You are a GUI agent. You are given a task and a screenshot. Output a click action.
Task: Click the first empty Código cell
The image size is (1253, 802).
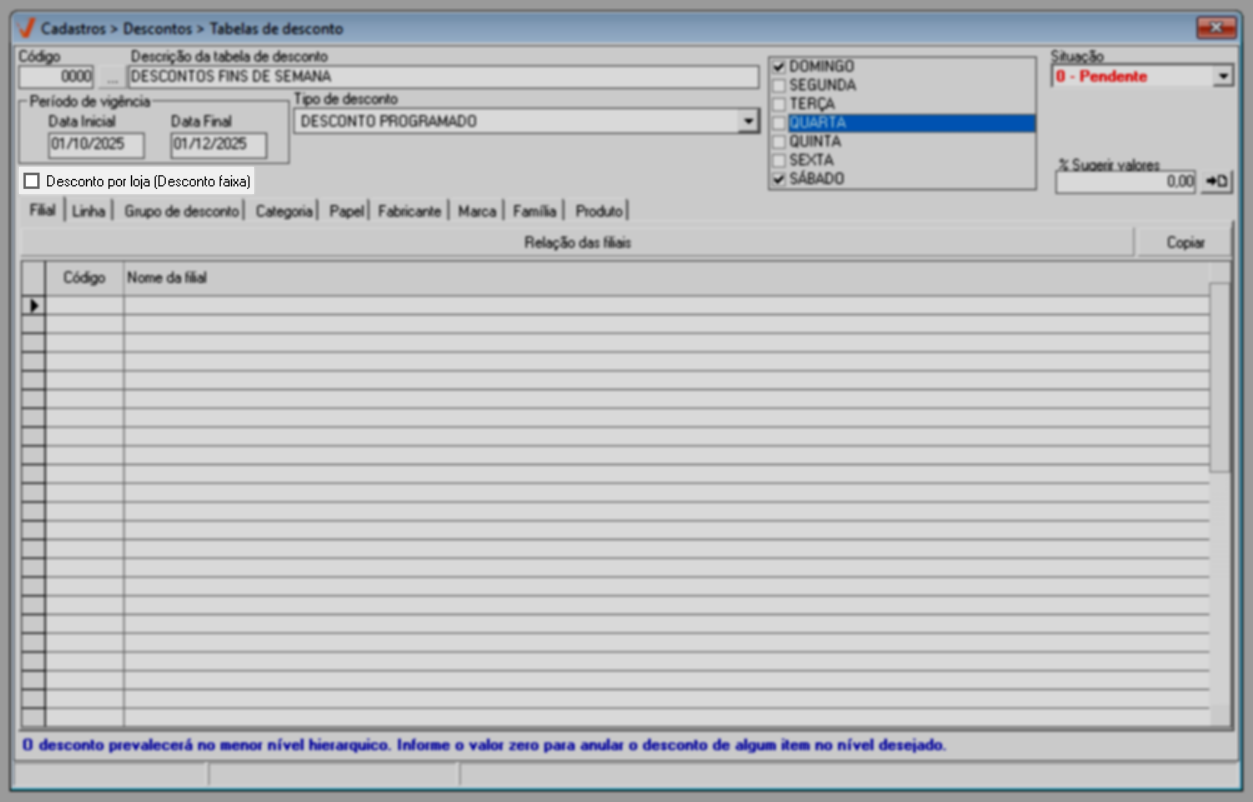pos(85,305)
